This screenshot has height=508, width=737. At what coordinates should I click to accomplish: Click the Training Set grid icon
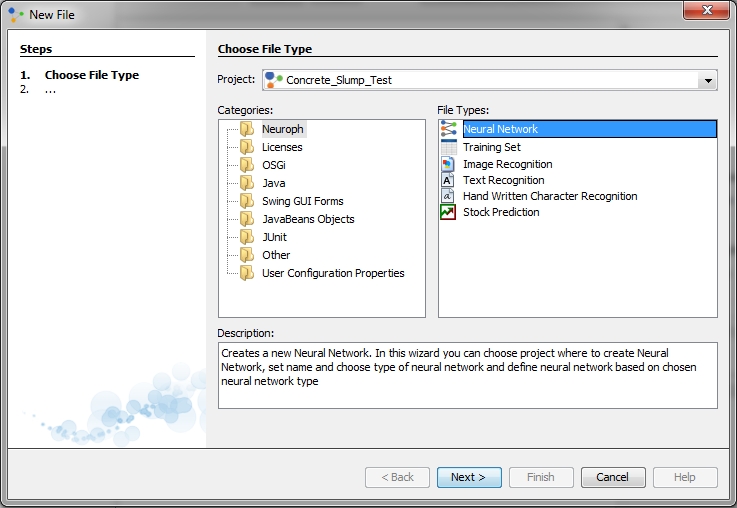point(448,147)
